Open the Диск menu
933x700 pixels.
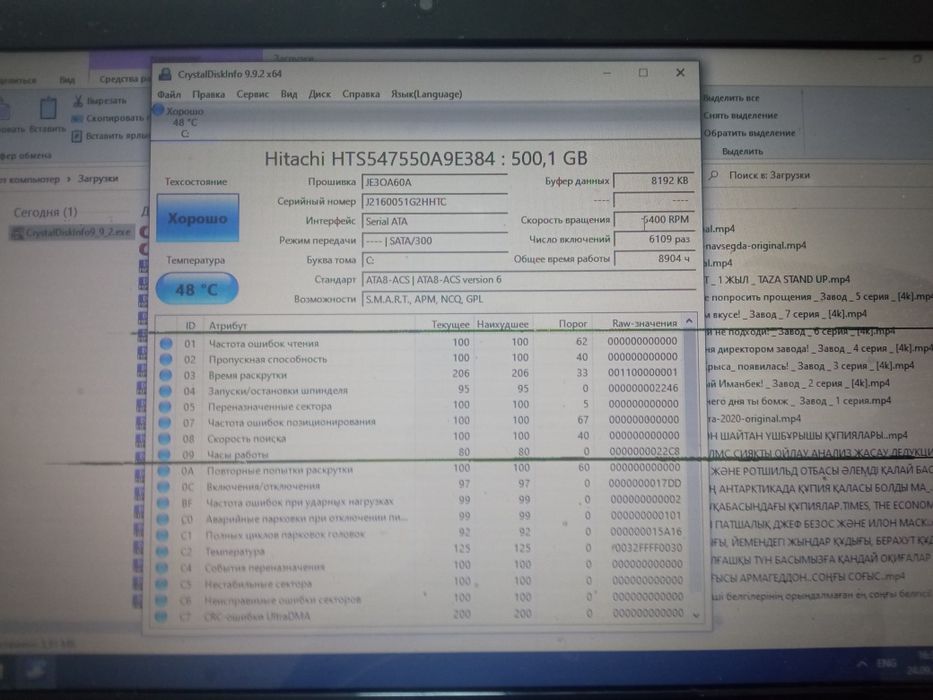pos(320,94)
